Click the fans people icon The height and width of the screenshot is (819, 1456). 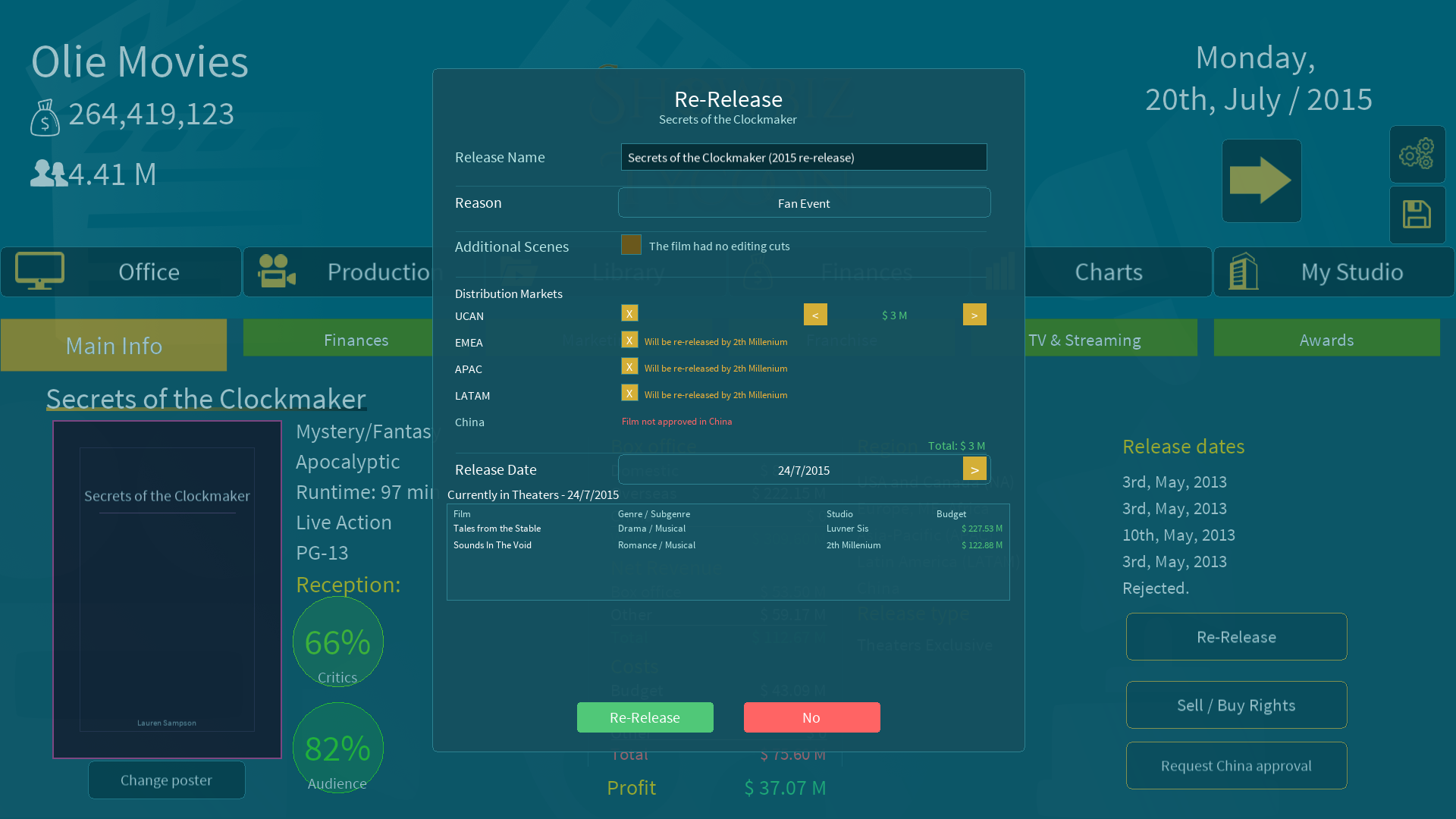point(48,173)
